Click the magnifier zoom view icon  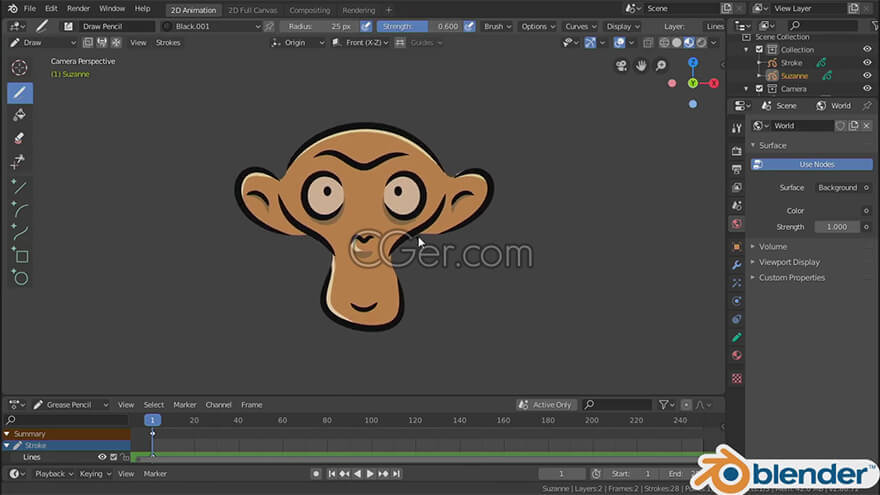(x=661, y=66)
